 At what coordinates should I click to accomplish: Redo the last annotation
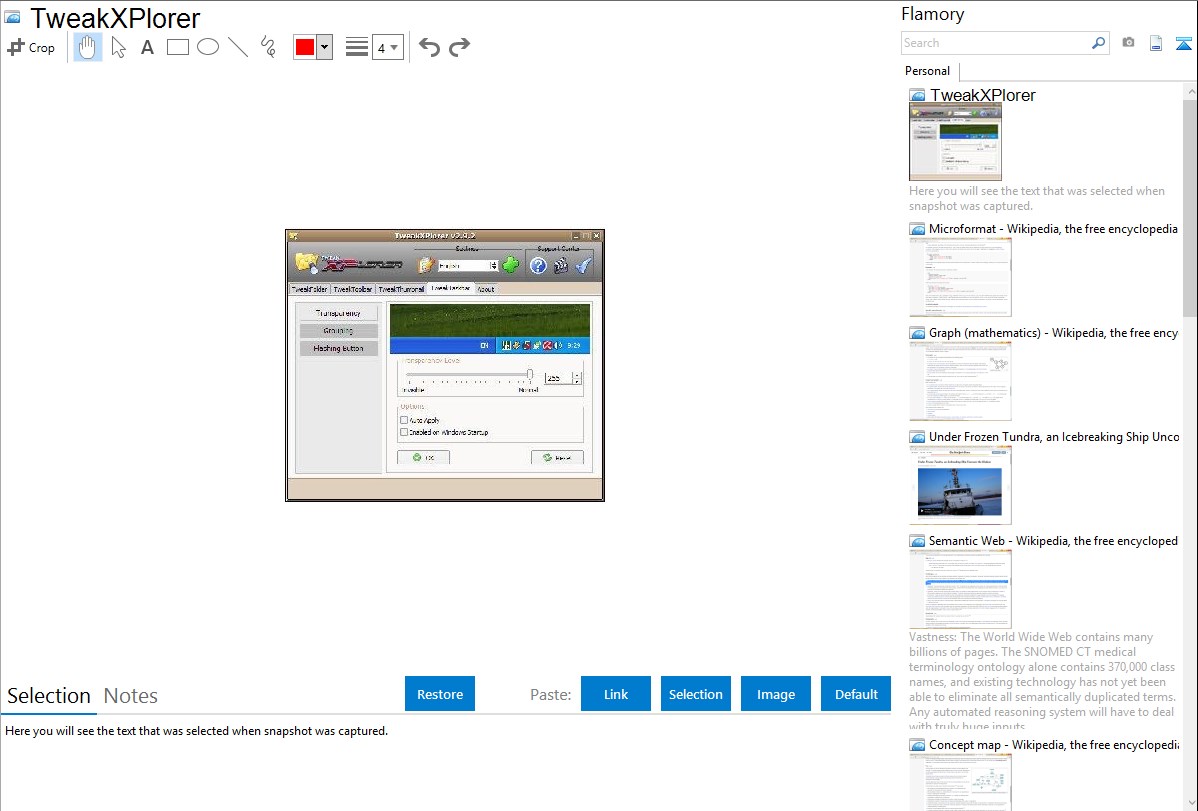[459, 47]
